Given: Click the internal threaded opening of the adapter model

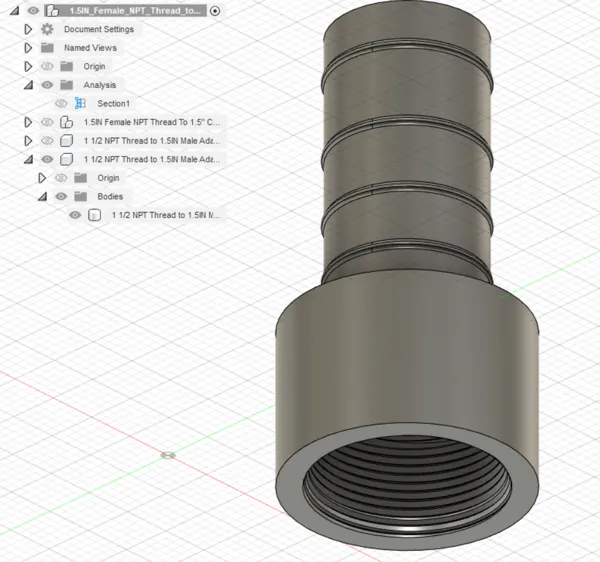Looking at the screenshot, I should (407, 486).
